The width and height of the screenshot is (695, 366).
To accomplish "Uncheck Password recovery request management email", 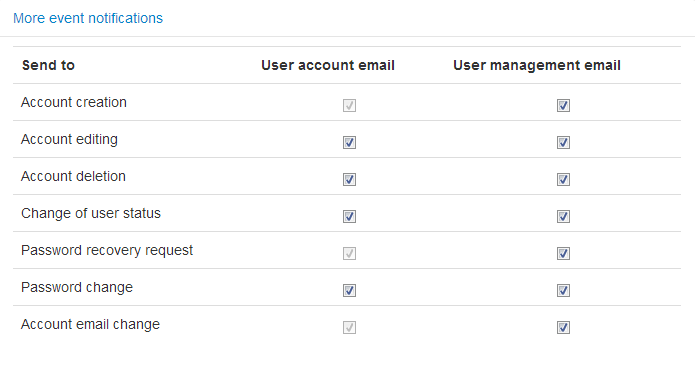I will click(563, 253).
